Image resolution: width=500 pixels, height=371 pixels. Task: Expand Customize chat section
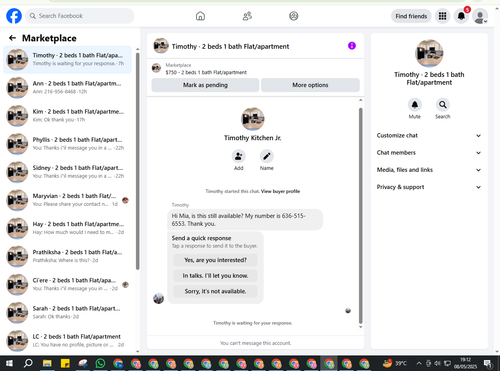[x=429, y=135]
